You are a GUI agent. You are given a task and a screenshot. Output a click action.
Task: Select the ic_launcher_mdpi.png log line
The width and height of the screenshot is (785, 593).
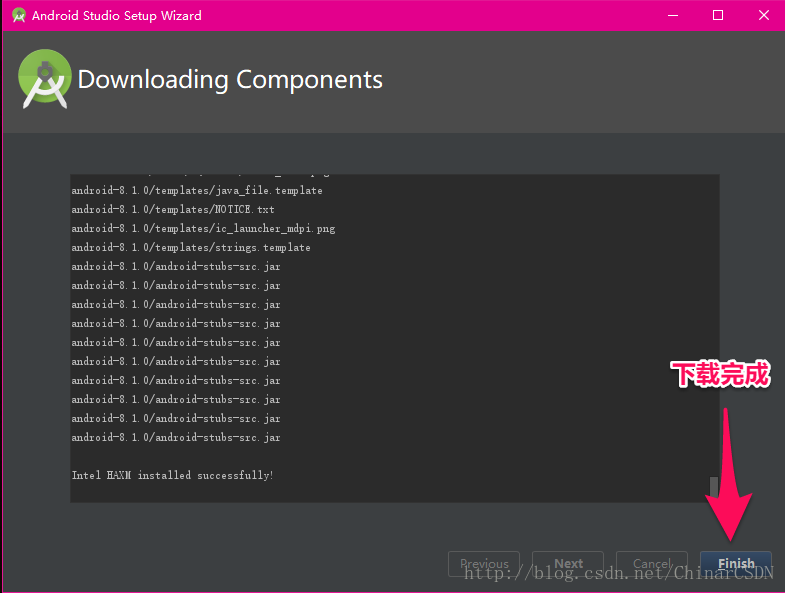(x=203, y=228)
